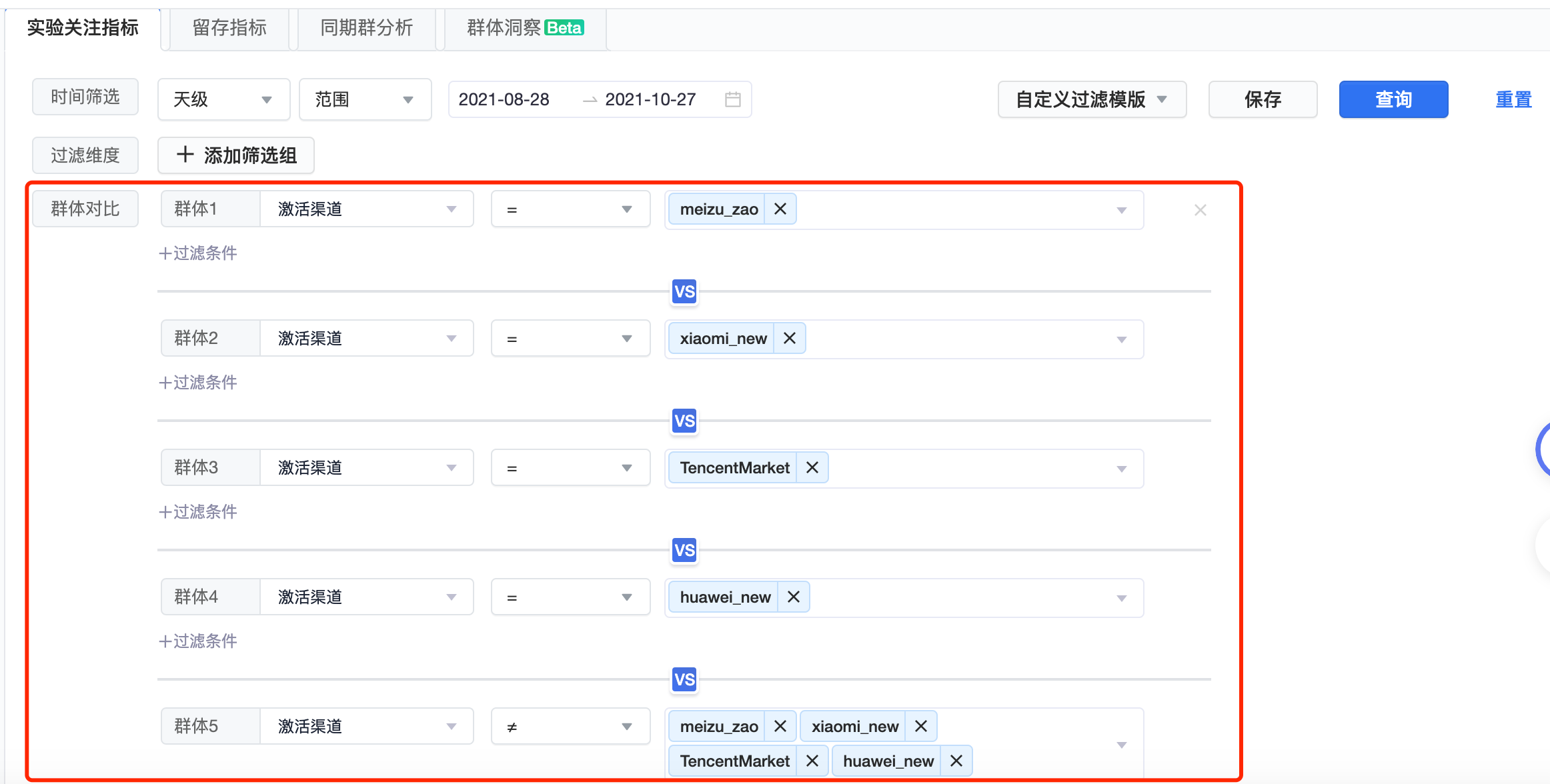Viewport: 1550px width, 784px height.
Task: Click end date 2021-10-27 field
Action: (x=651, y=99)
